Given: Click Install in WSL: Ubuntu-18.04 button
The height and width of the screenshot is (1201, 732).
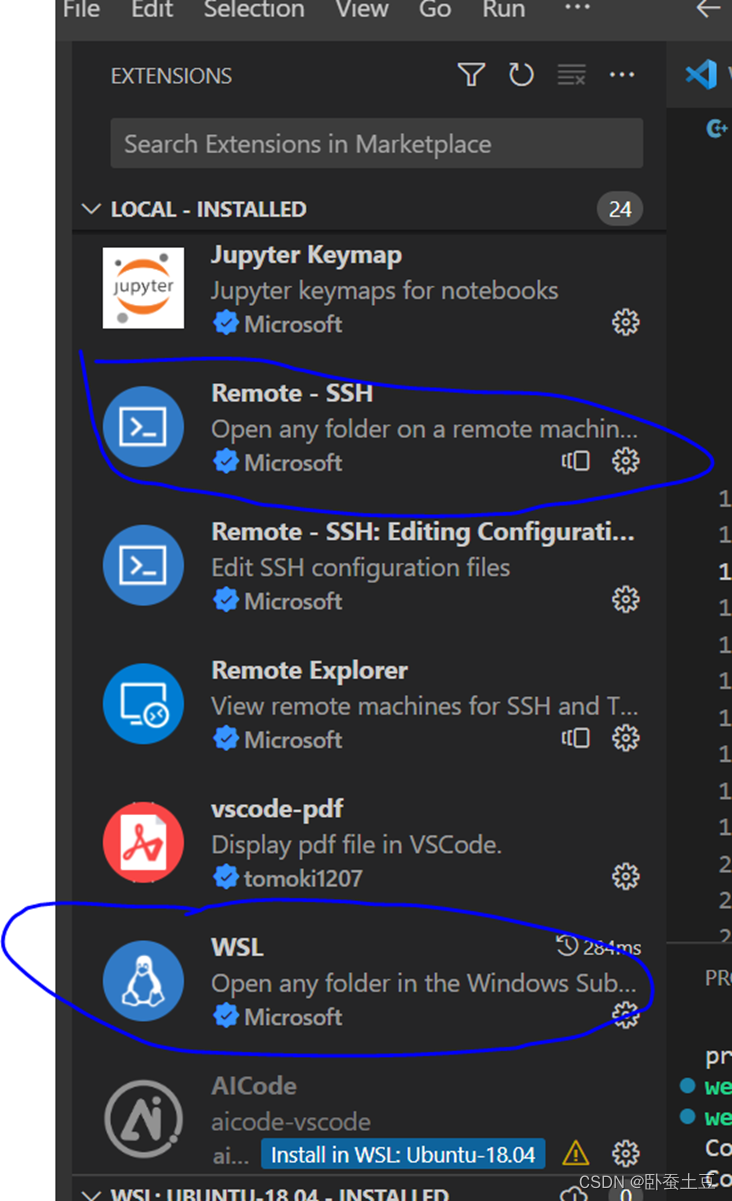Looking at the screenshot, I should (403, 1154).
